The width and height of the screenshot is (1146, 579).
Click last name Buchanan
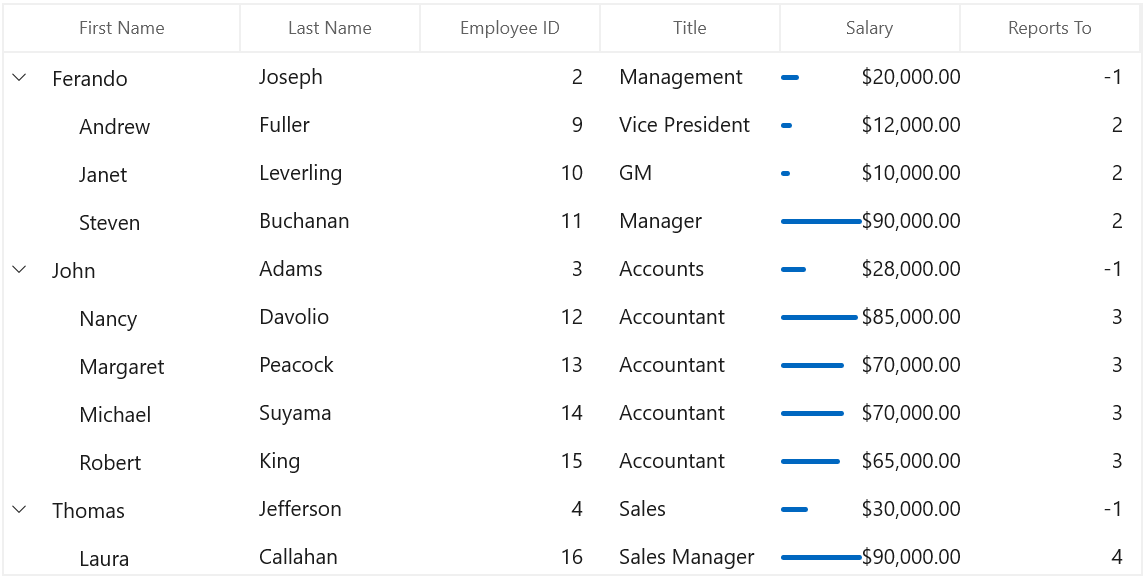304,221
